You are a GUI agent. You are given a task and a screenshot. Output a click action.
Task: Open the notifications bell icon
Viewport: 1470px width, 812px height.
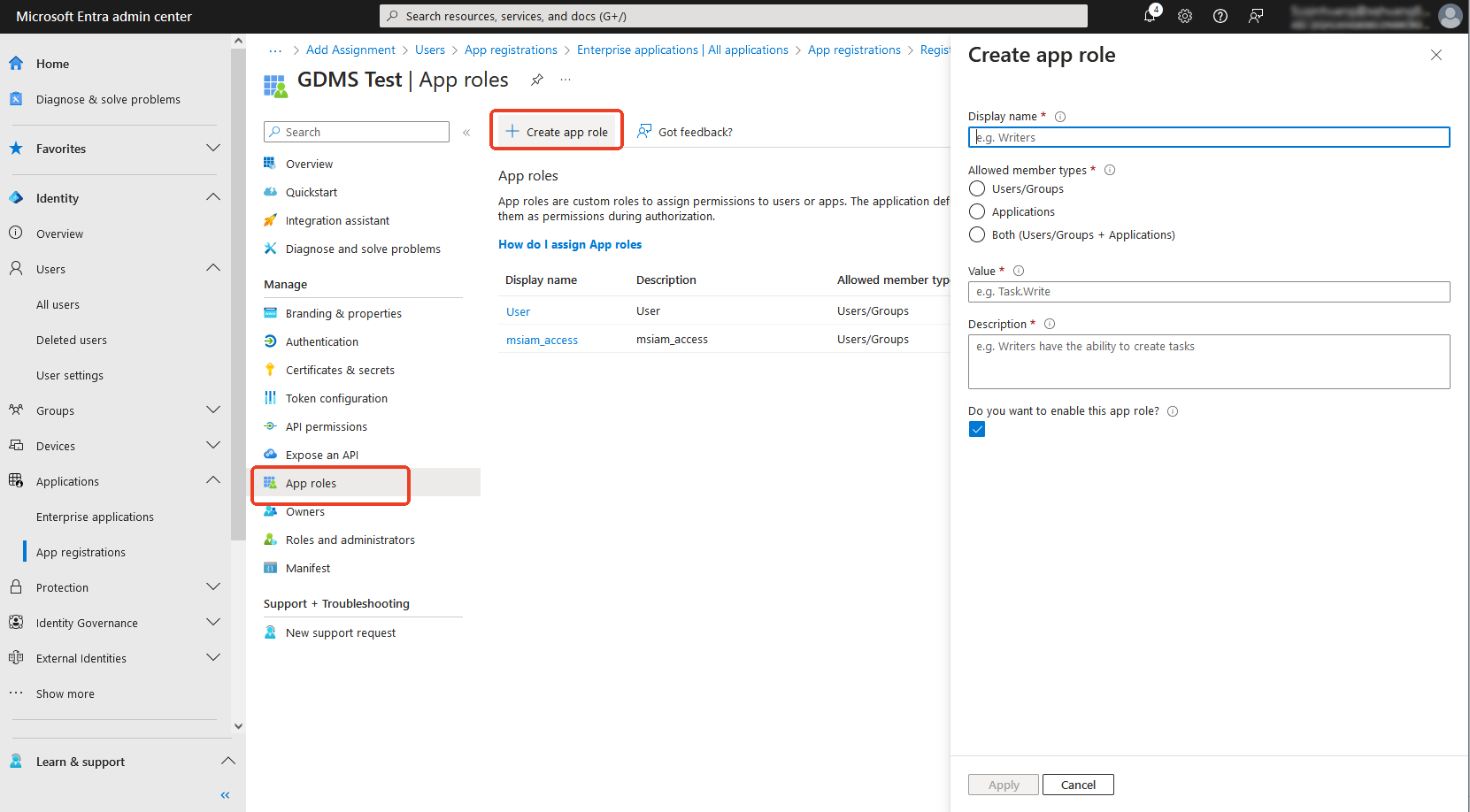tap(1150, 16)
